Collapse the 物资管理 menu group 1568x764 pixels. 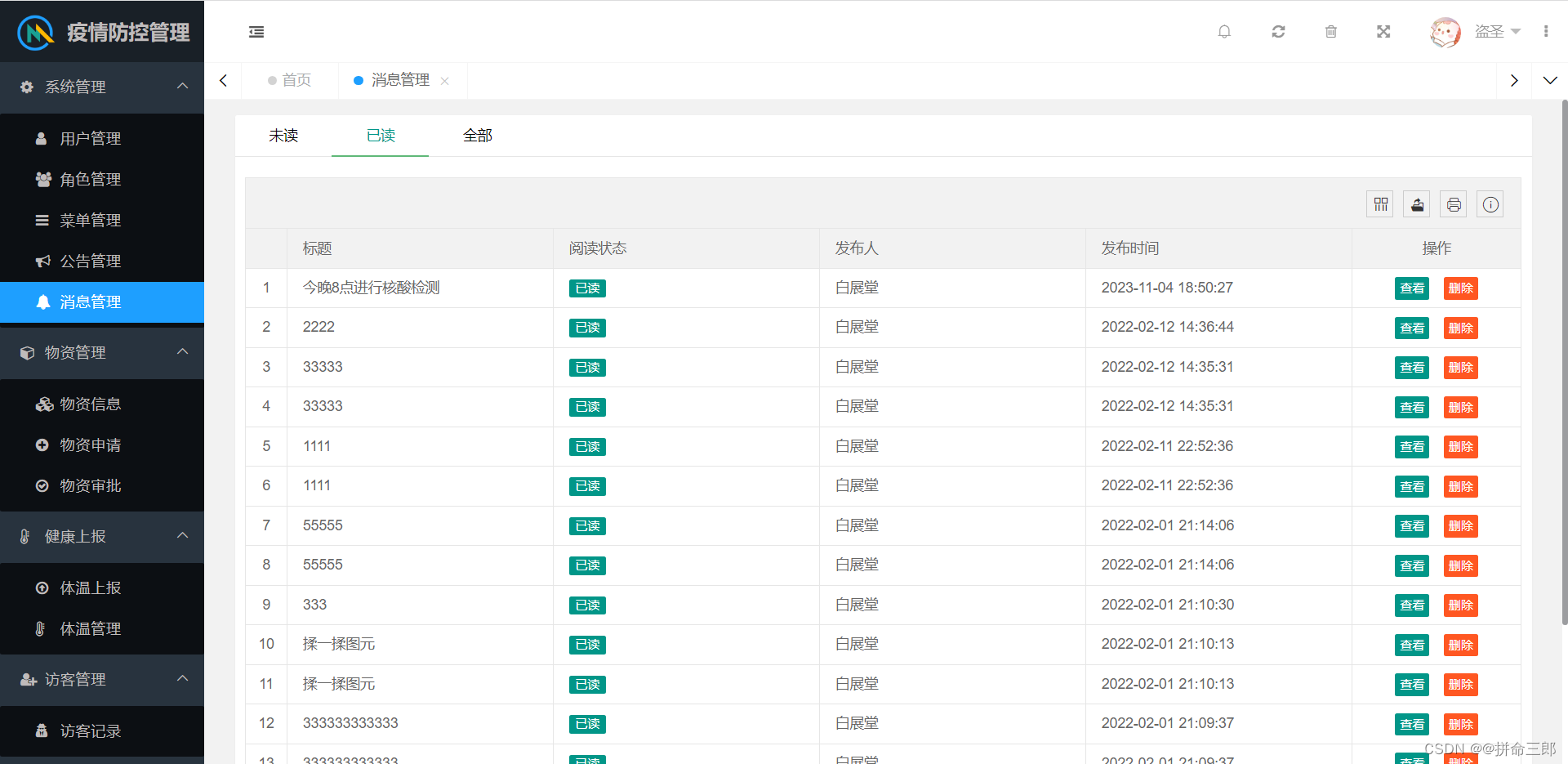click(x=102, y=352)
